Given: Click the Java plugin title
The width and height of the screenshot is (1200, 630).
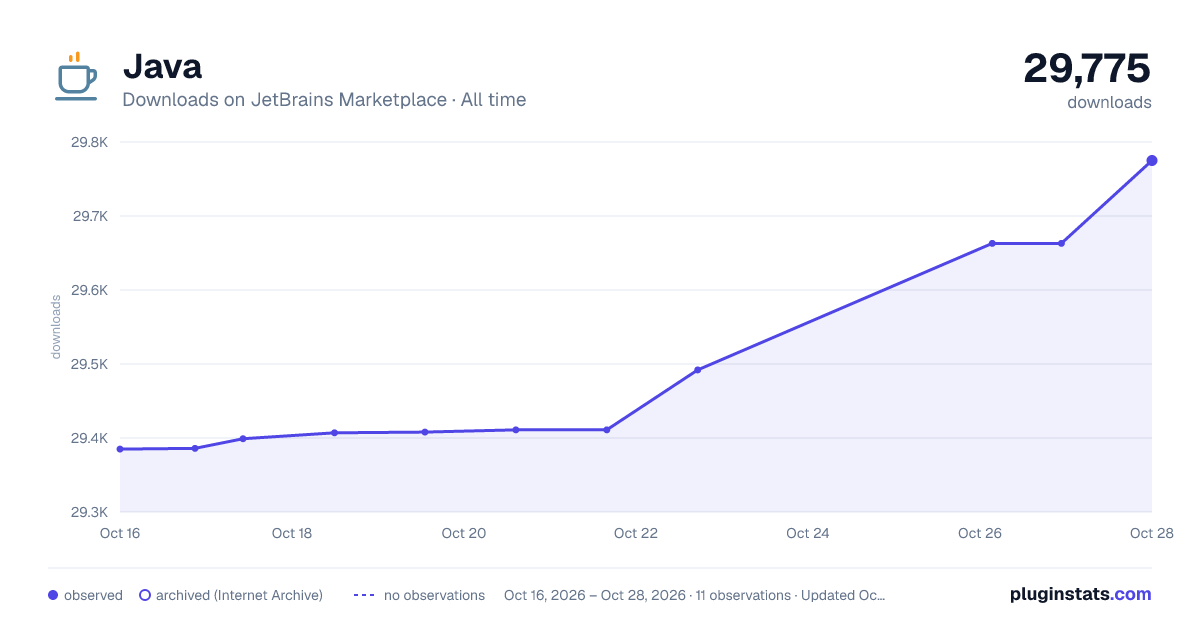Looking at the screenshot, I should 162,66.
